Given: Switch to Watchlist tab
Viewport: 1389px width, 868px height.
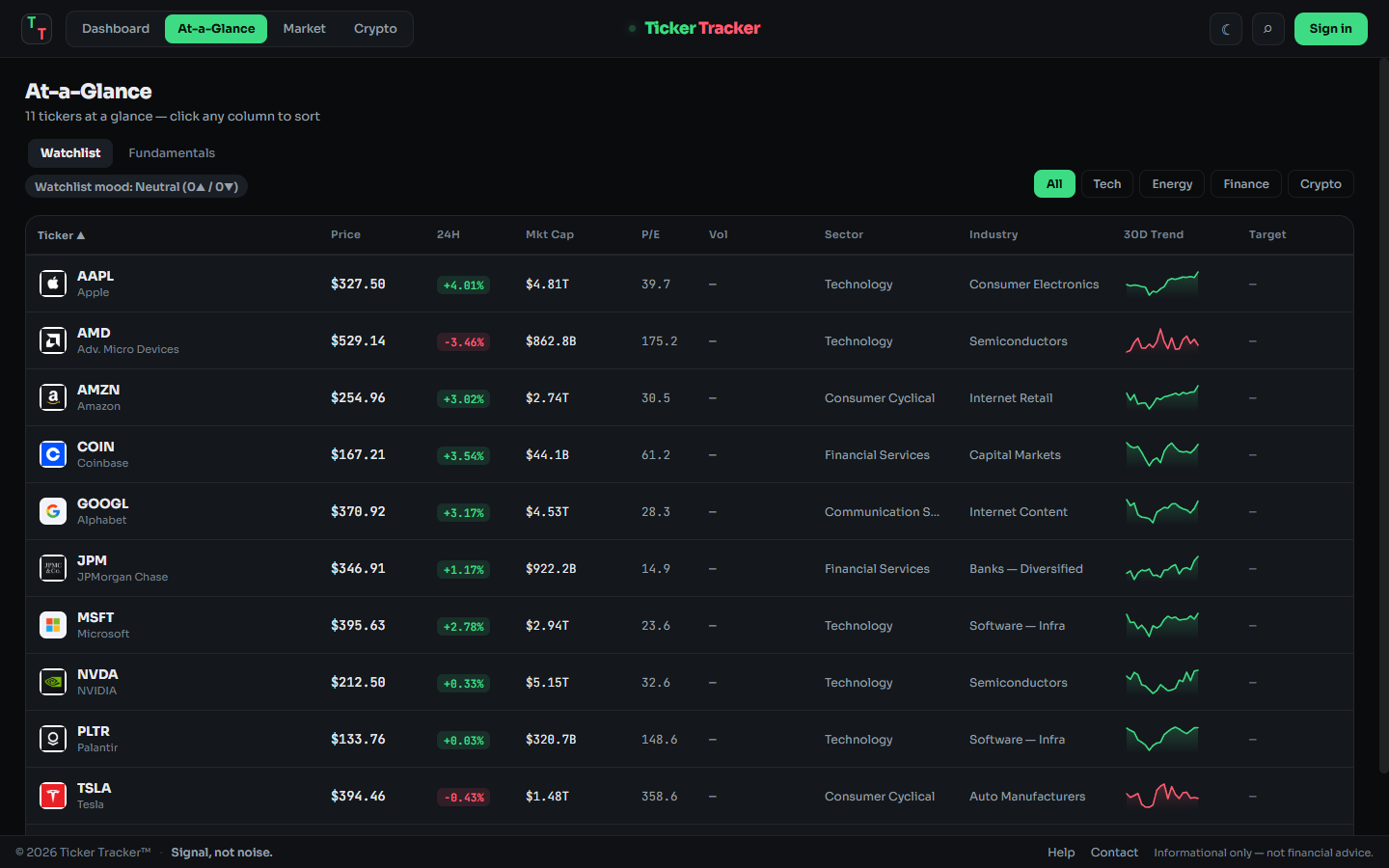Looking at the screenshot, I should tap(70, 153).
